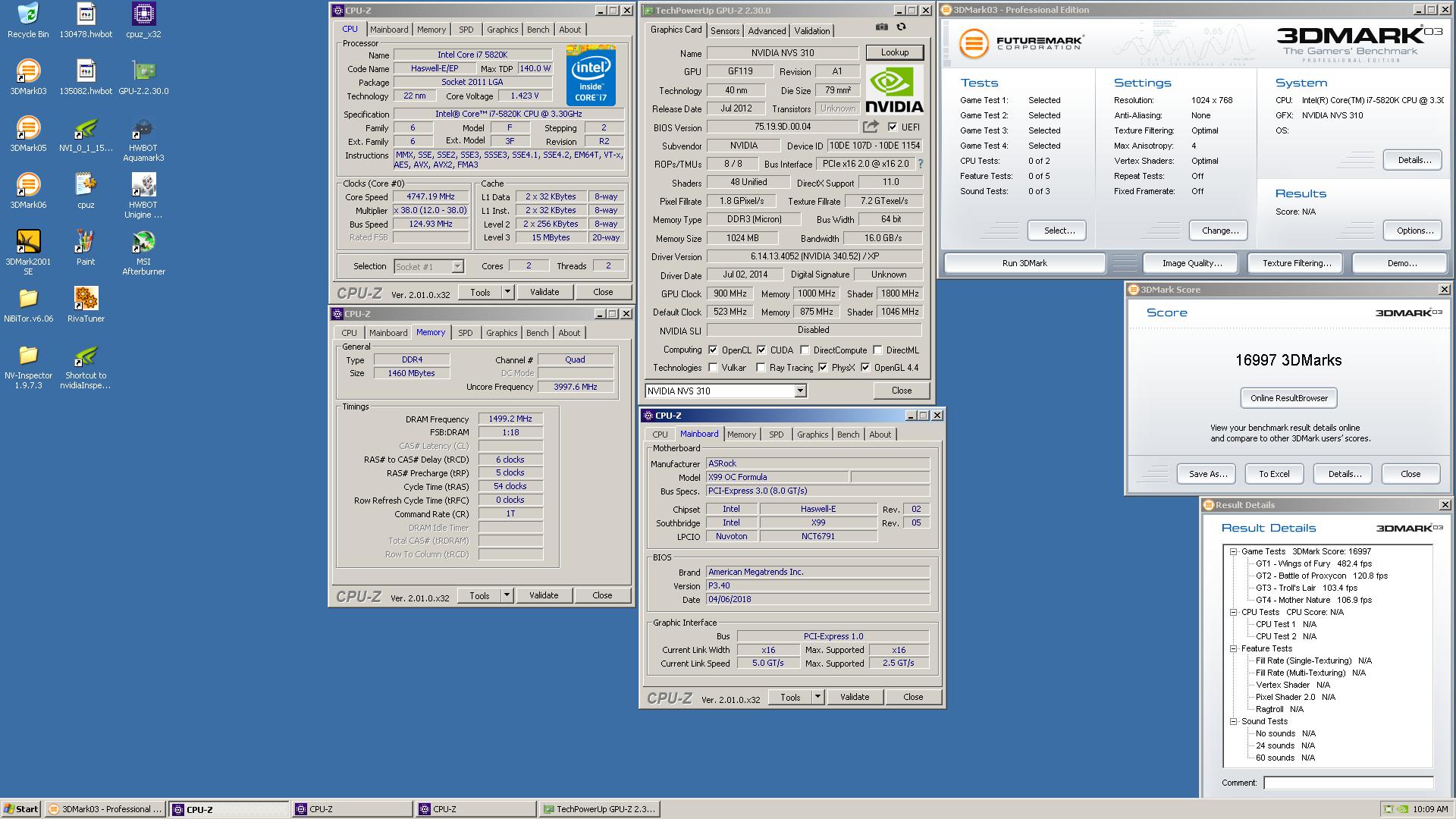Viewport: 1456px width, 819px height.
Task: Open Advanced tab in GPU-Z
Action: point(767,31)
